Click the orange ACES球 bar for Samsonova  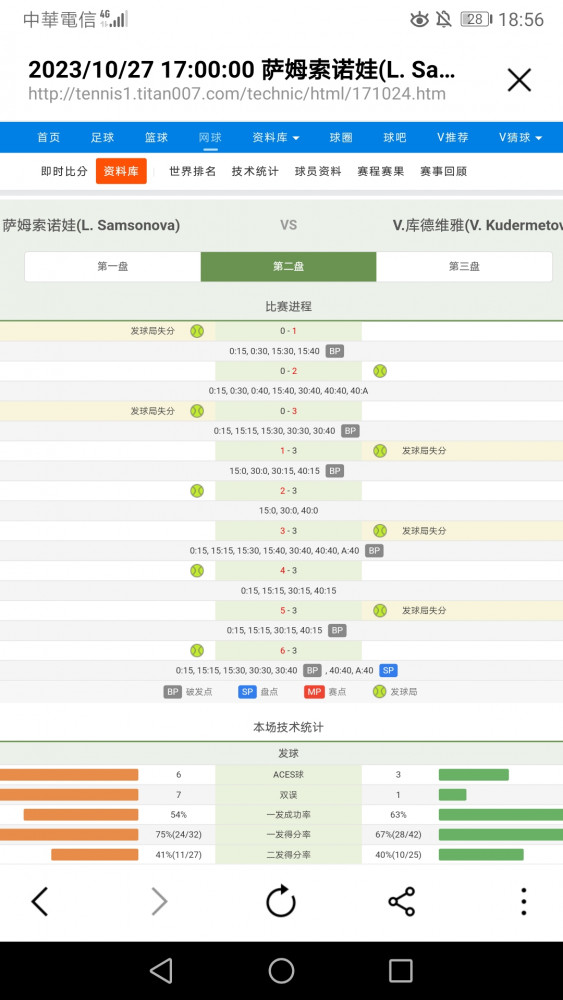pos(69,775)
